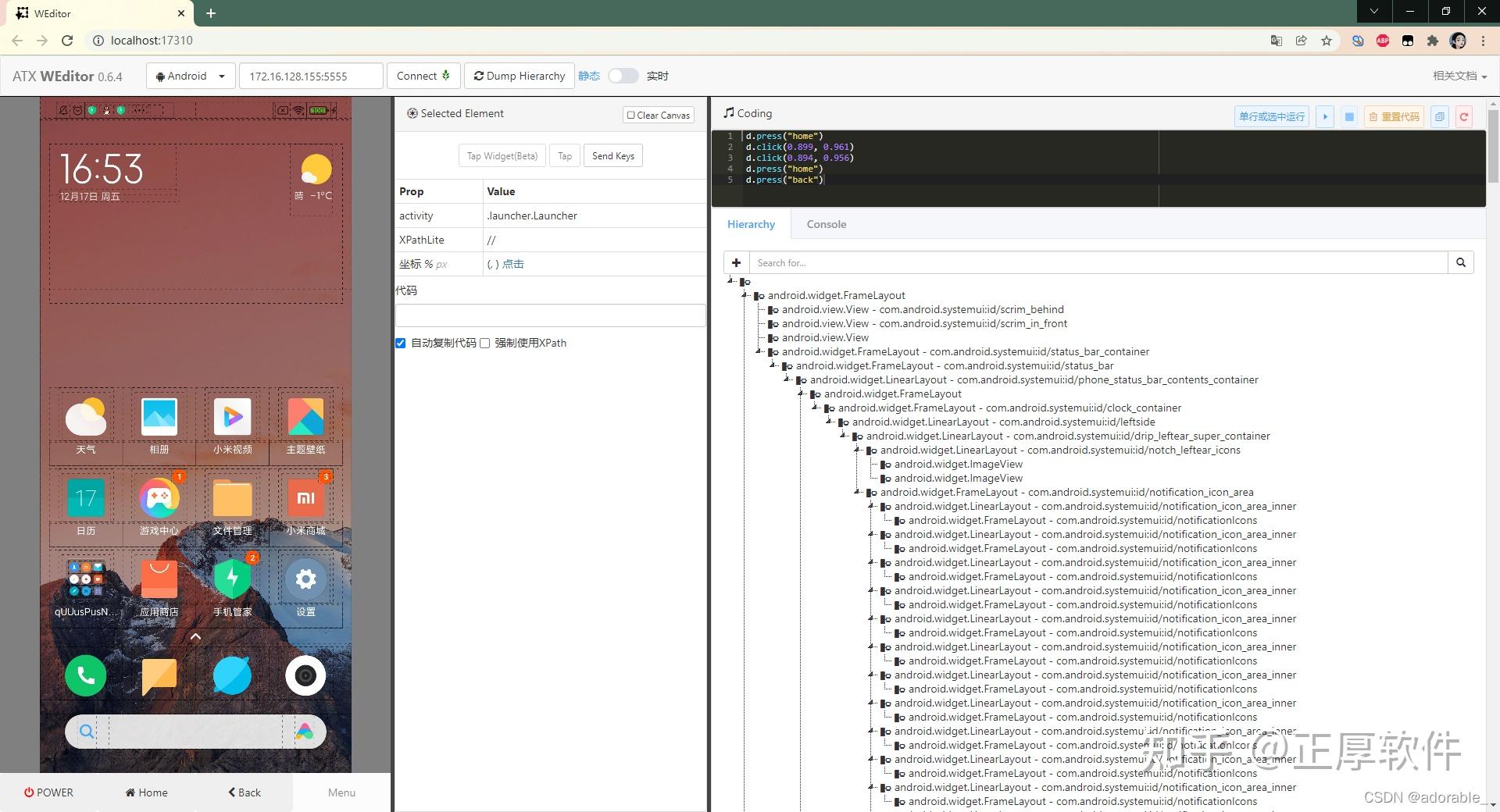The image size is (1500, 812).
Task: Uncheck the auto copy code checkbox
Action: point(401,344)
